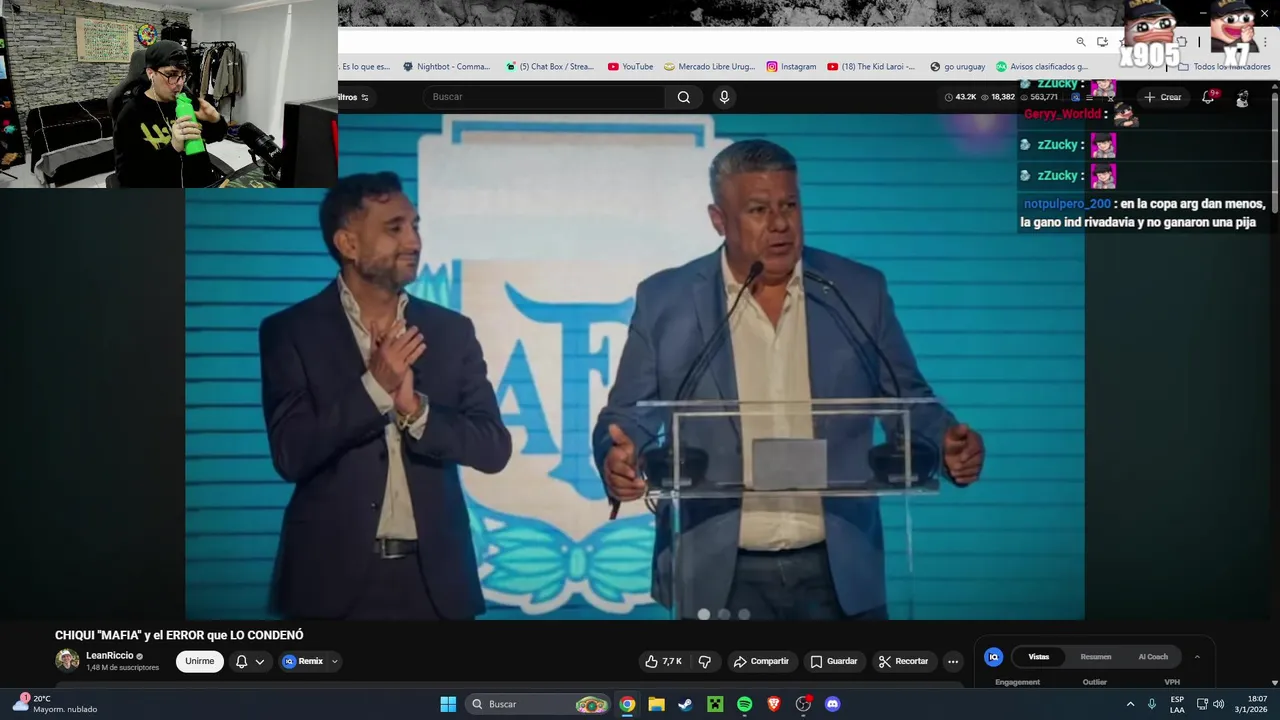Click the 18,382 views counter in the header
Image resolution: width=1280 pixels, height=720 pixels.
(x=997, y=97)
